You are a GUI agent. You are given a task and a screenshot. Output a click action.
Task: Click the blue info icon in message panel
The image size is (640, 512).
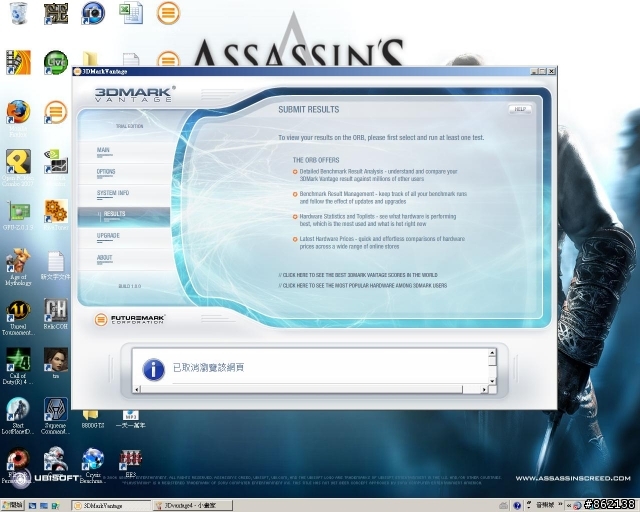[153, 369]
